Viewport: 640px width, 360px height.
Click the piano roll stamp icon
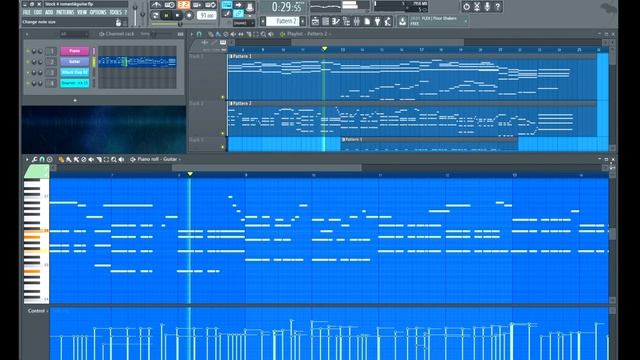(x=49, y=160)
